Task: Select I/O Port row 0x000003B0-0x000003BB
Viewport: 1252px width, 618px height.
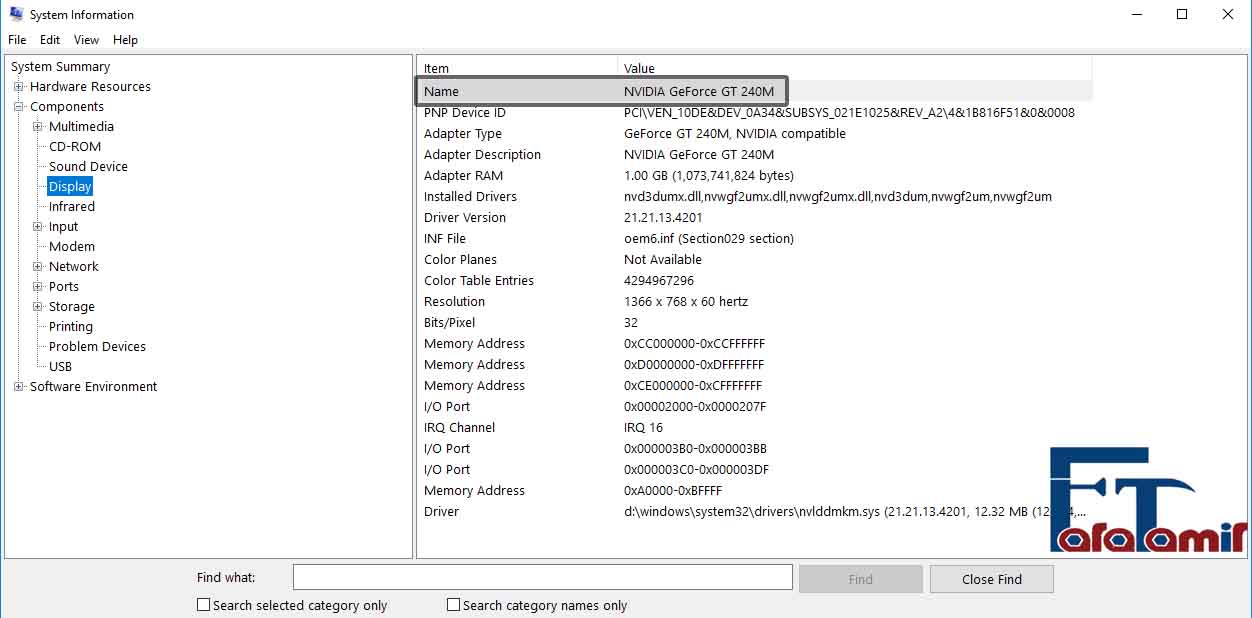Action: [x=755, y=449]
